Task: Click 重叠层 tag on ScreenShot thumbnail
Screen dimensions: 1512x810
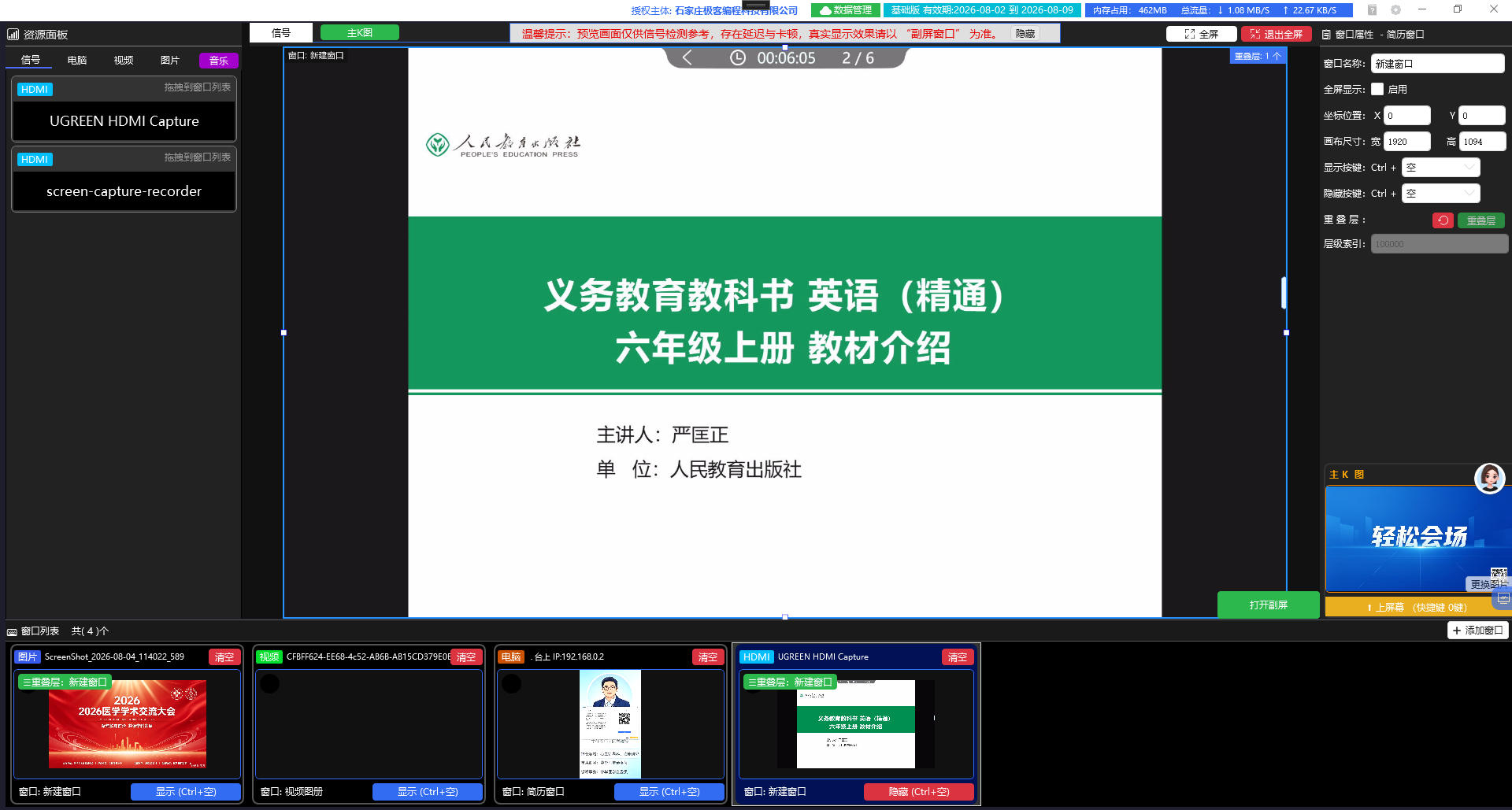Action: [x=65, y=682]
